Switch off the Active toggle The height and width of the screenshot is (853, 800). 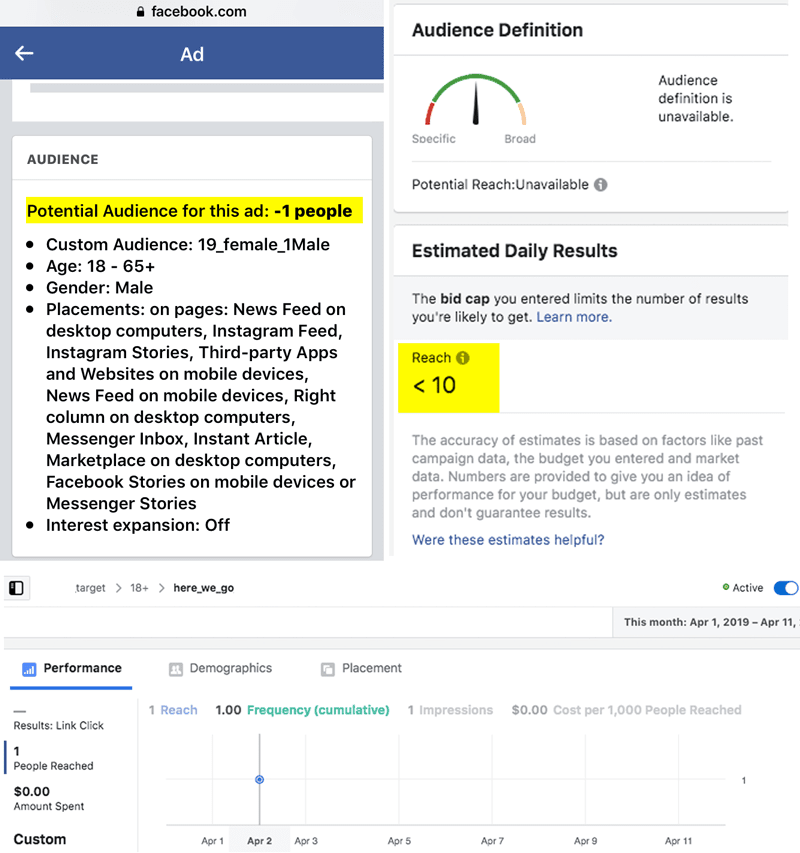coord(786,588)
